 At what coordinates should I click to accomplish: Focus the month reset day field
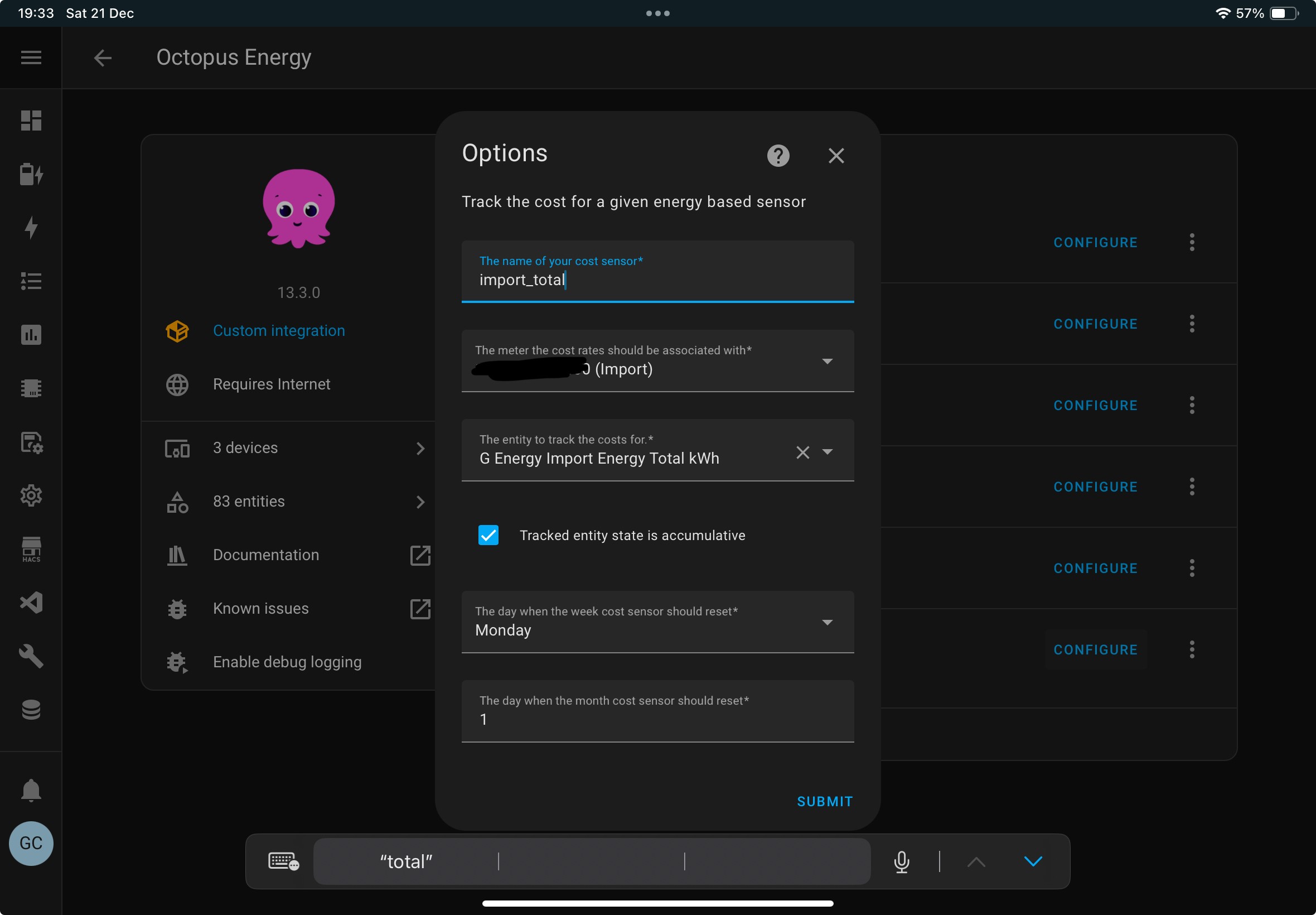657,711
